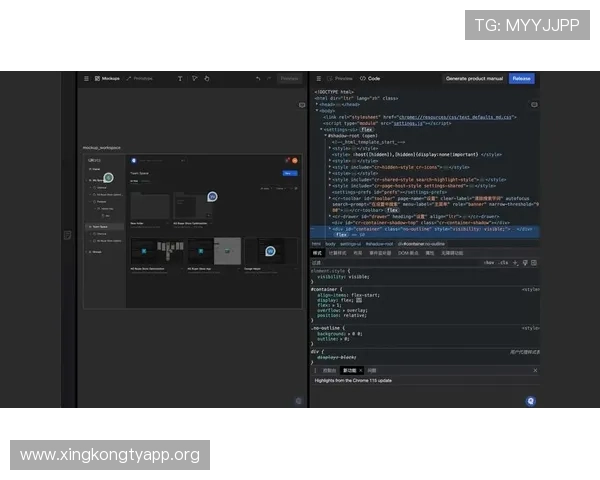The image size is (600, 480).
Task: Open the hamburger menu beside Mockups
Action: (x=86, y=78)
